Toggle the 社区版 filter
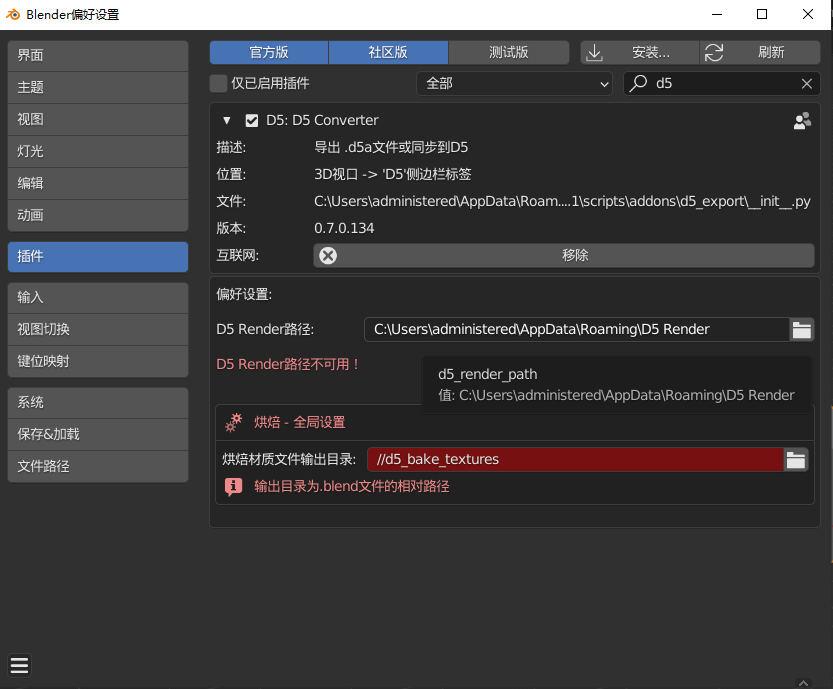The height and width of the screenshot is (689, 833). coord(388,53)
